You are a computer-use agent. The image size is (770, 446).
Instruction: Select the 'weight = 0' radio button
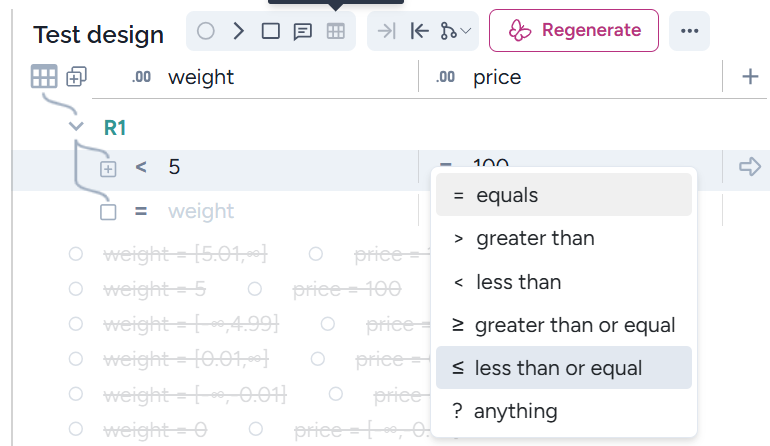(x=75, y=430)
